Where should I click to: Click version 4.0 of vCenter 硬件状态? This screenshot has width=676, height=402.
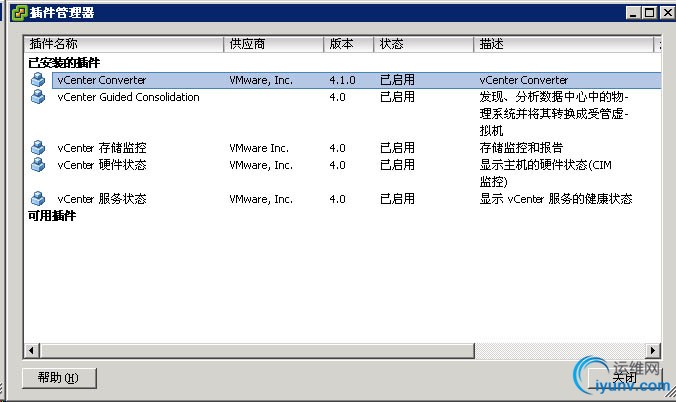tap(337, 165)
